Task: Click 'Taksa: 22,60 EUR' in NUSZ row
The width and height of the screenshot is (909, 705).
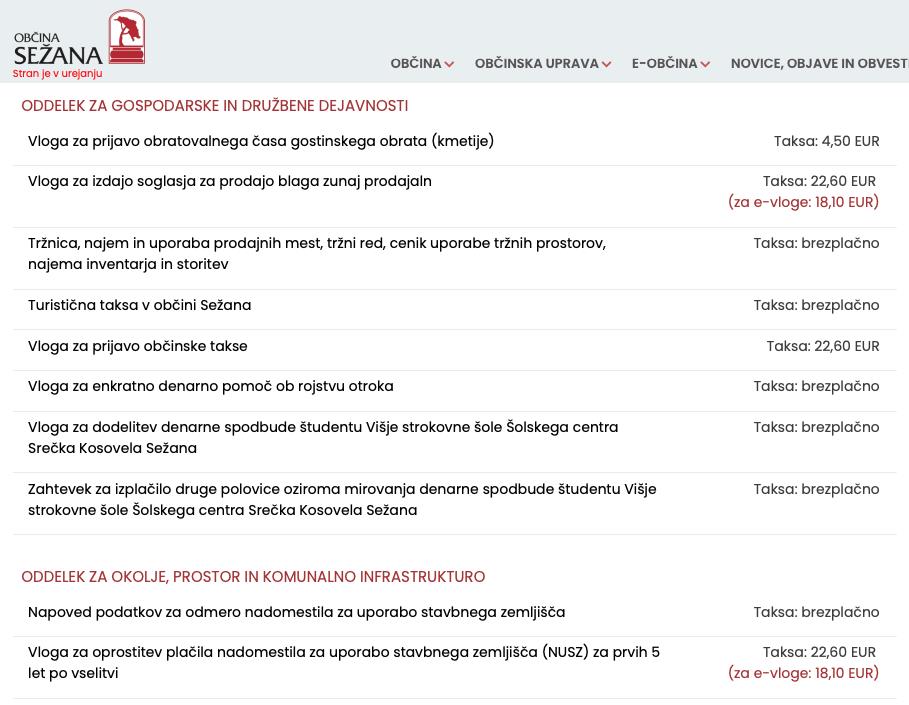Action: (819, 652)
